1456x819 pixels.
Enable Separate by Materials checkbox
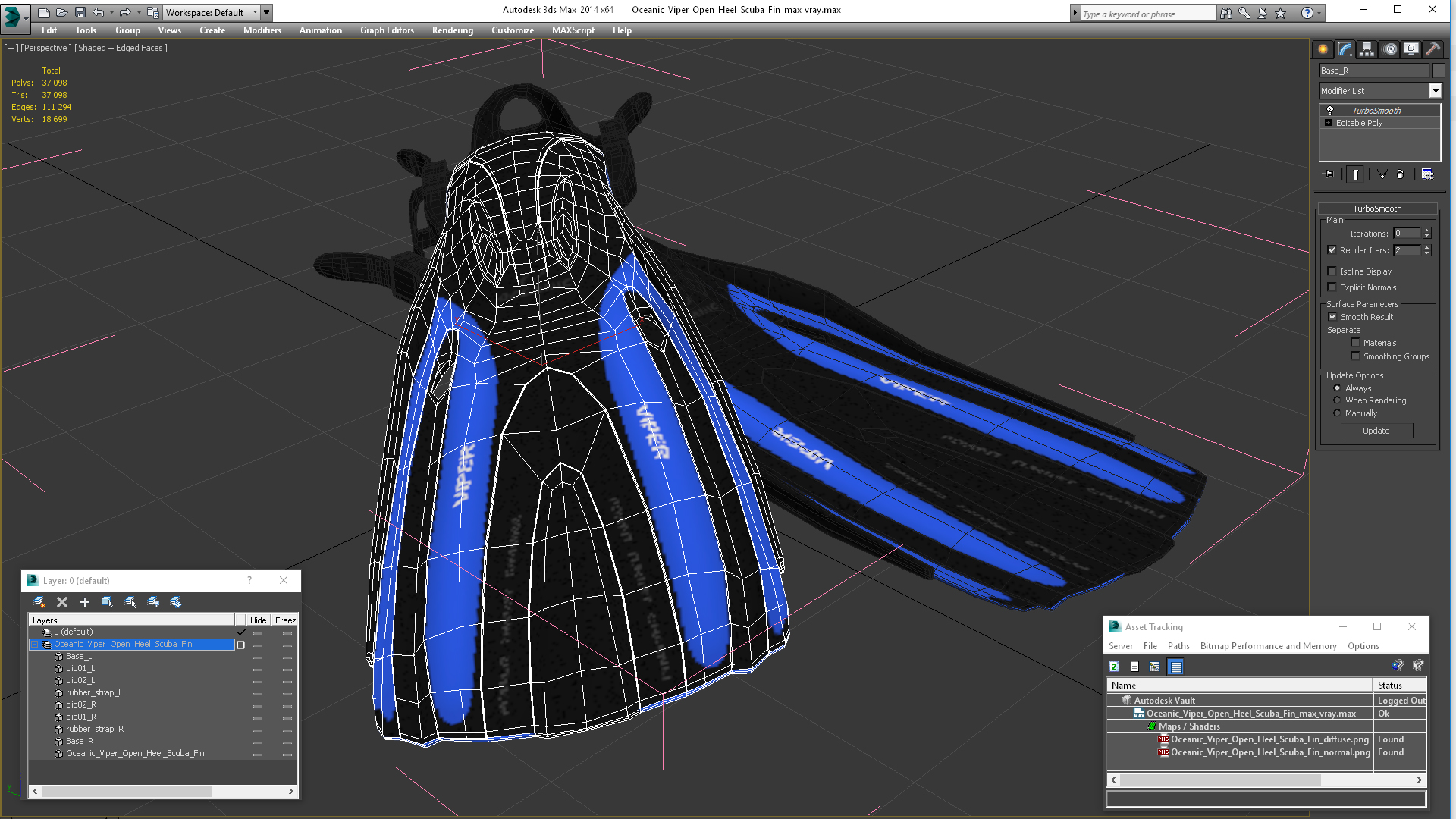point(1356,343)
